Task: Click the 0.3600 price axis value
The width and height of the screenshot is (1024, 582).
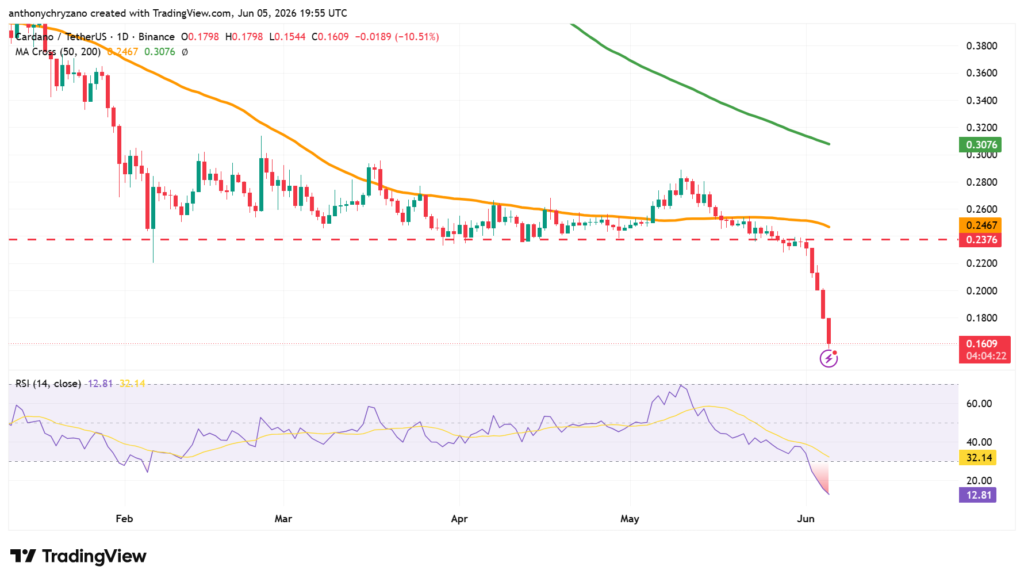Action: (982, 73)
